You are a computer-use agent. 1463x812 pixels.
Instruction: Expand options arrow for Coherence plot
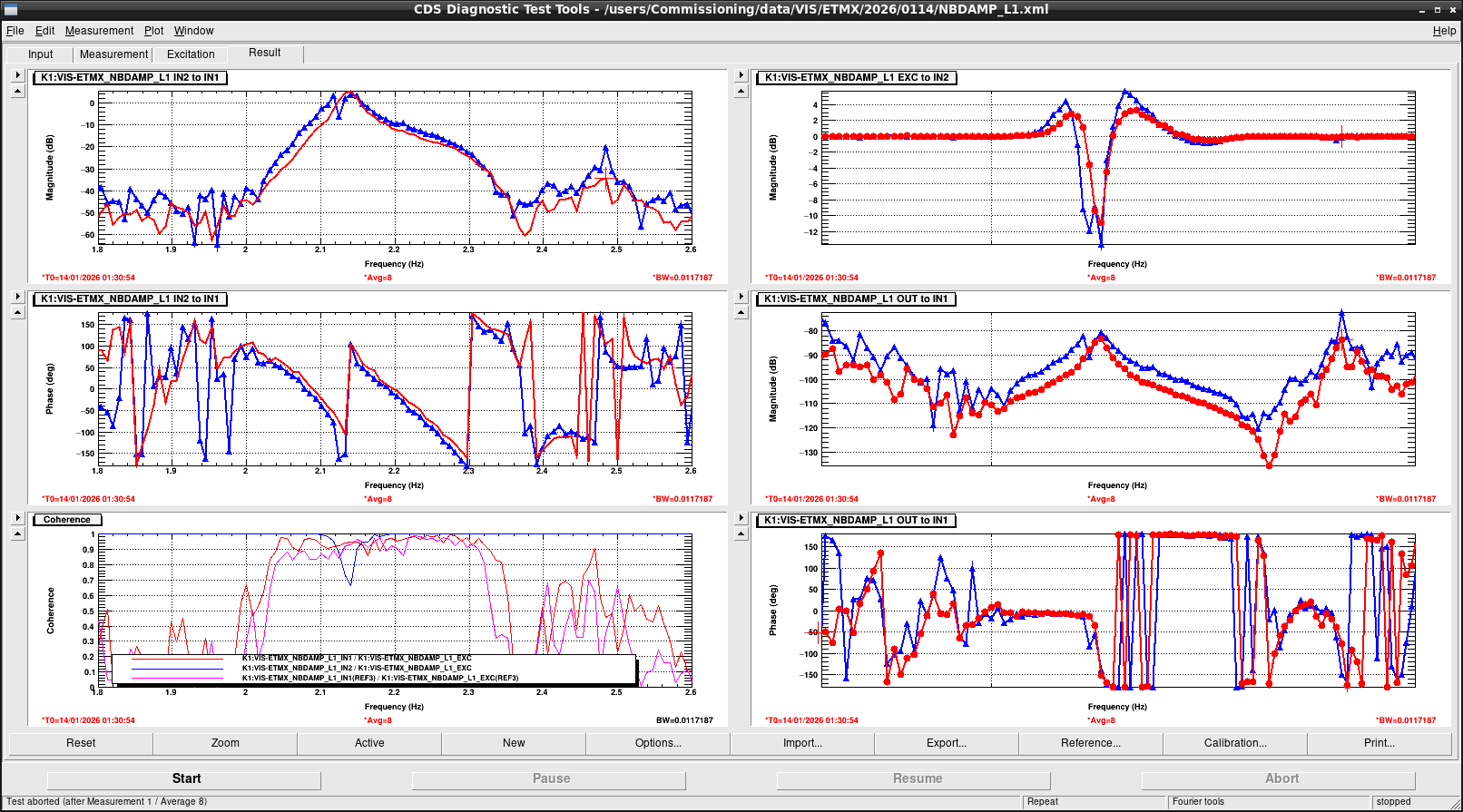[17, 518]
